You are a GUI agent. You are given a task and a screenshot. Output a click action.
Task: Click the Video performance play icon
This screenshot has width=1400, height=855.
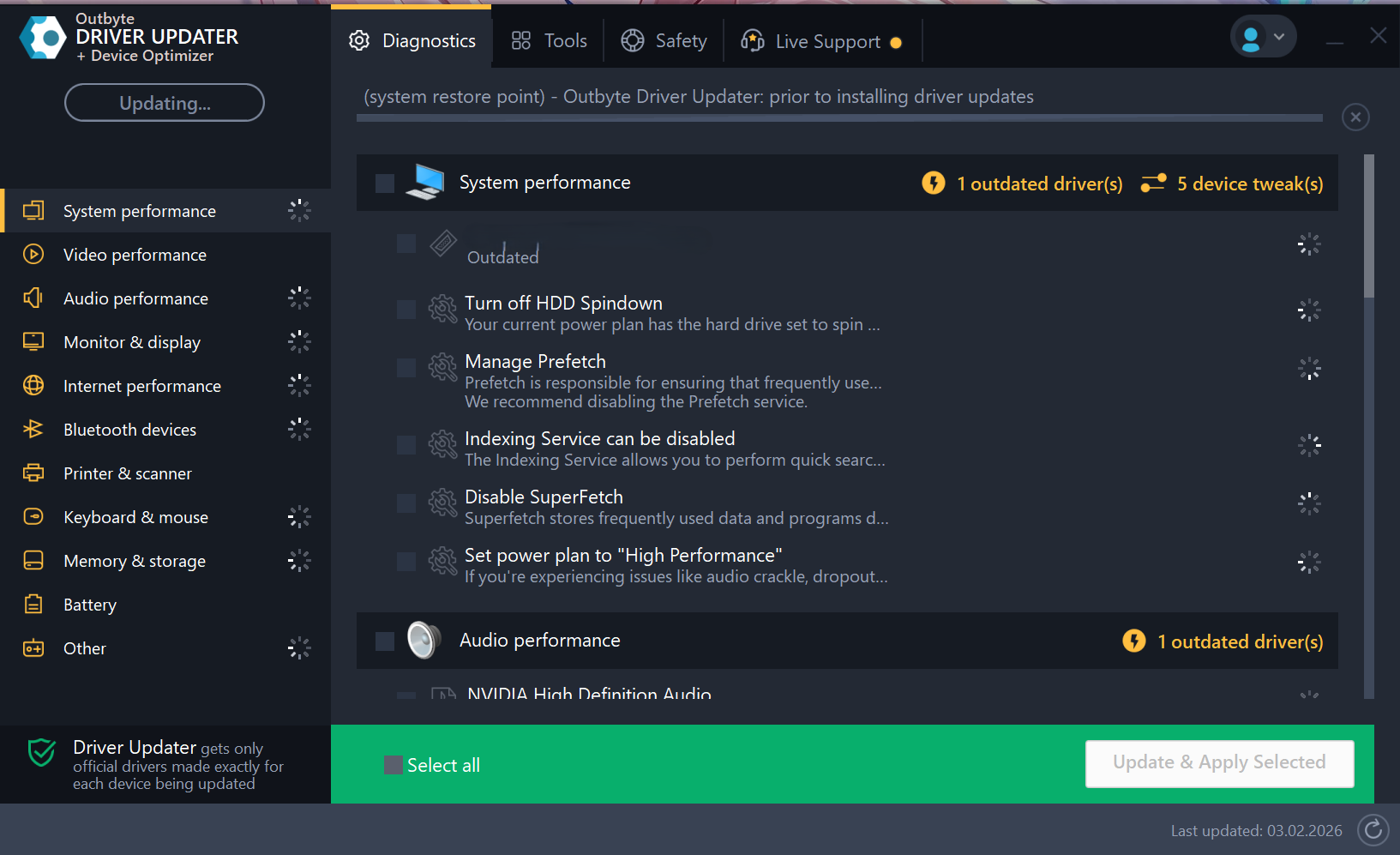pyautogui.click(x=33, y=254)
